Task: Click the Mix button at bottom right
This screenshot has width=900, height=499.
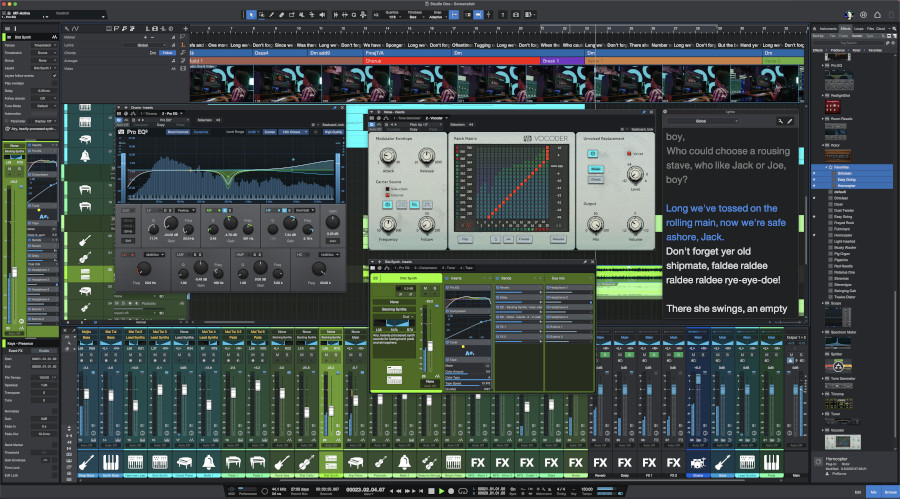Action: (x=874, y=492)
